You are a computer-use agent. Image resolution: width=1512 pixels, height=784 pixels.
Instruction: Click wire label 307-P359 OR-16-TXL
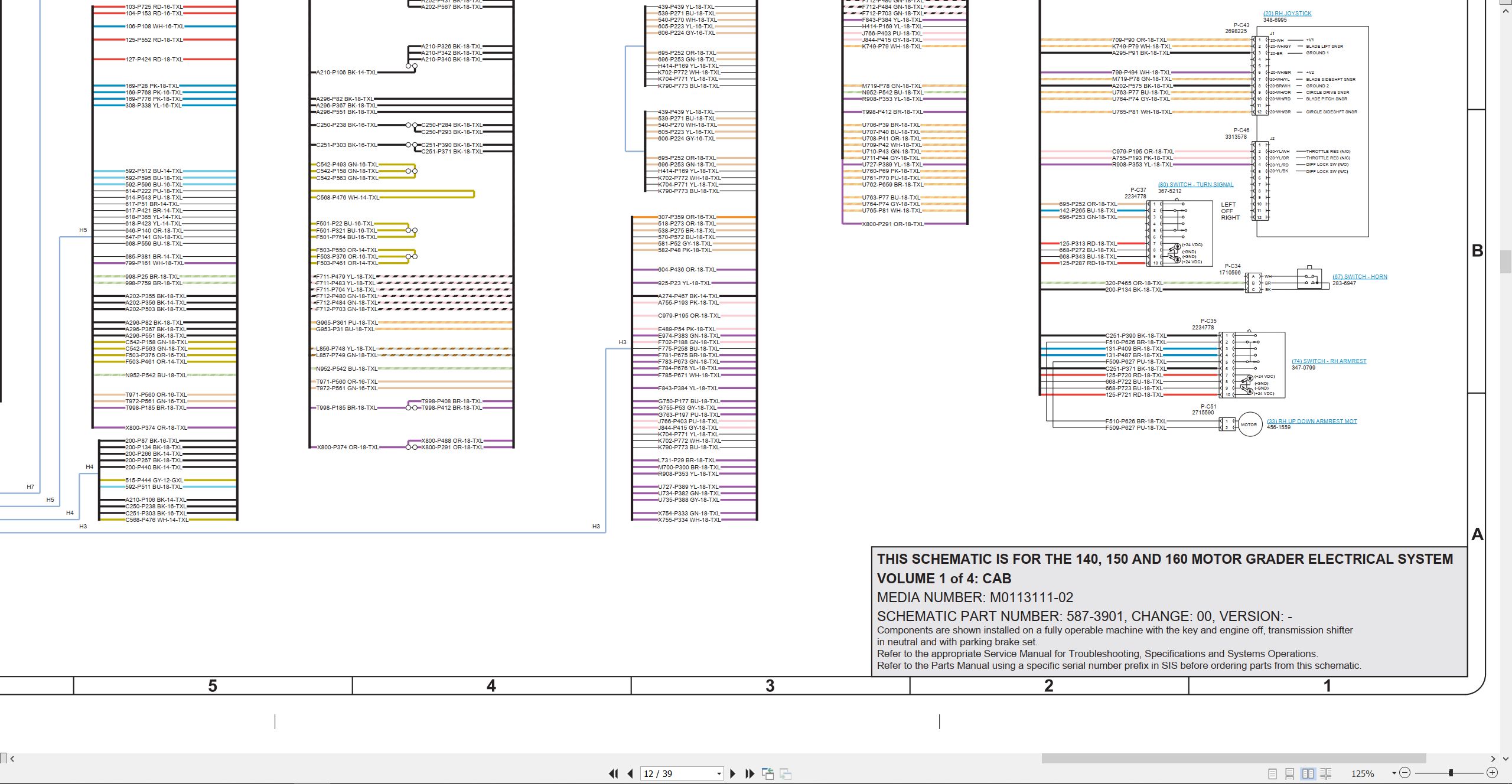687,217
